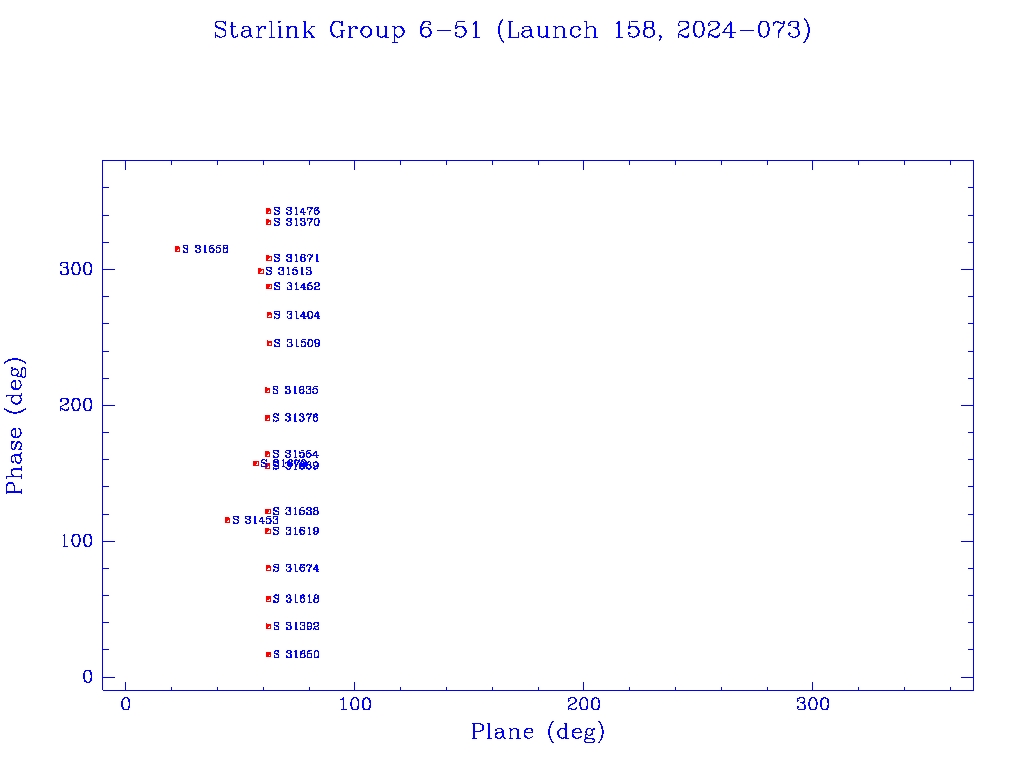Select the 'S 31513' satellite label
The height and width of the screenshot is (768, 1024).
pyautogui.click(x=289, y=271)
